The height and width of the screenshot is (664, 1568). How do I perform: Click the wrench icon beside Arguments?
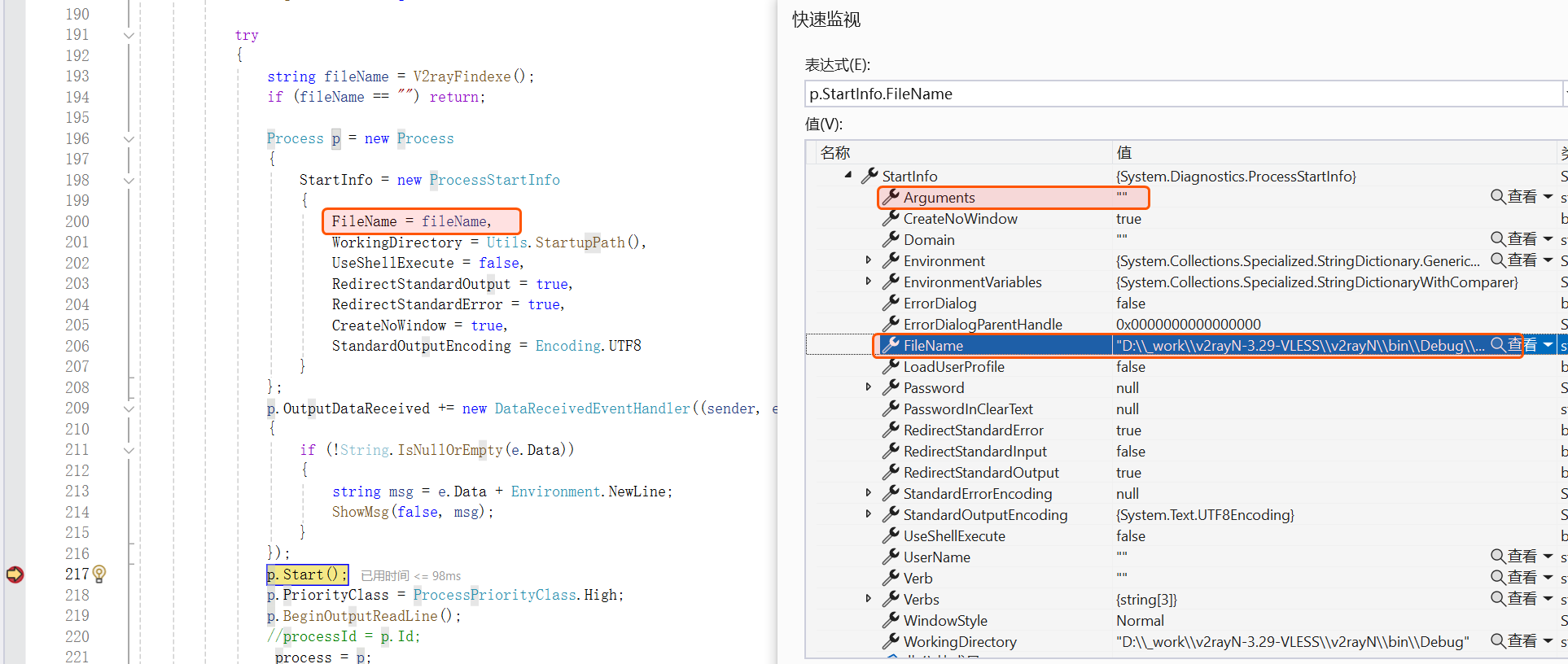point(891,197)
